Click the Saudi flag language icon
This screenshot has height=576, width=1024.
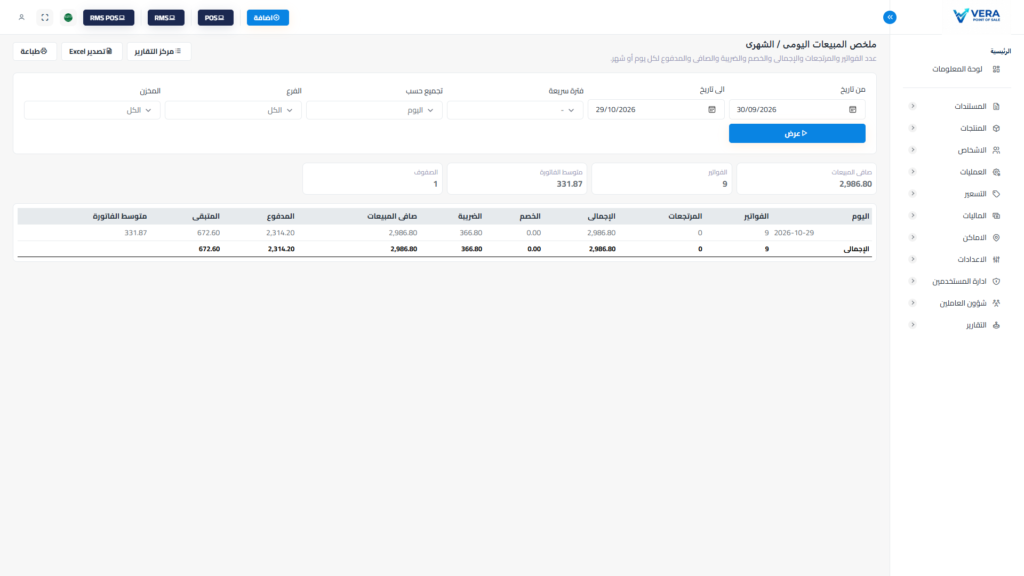pos(68,18)
